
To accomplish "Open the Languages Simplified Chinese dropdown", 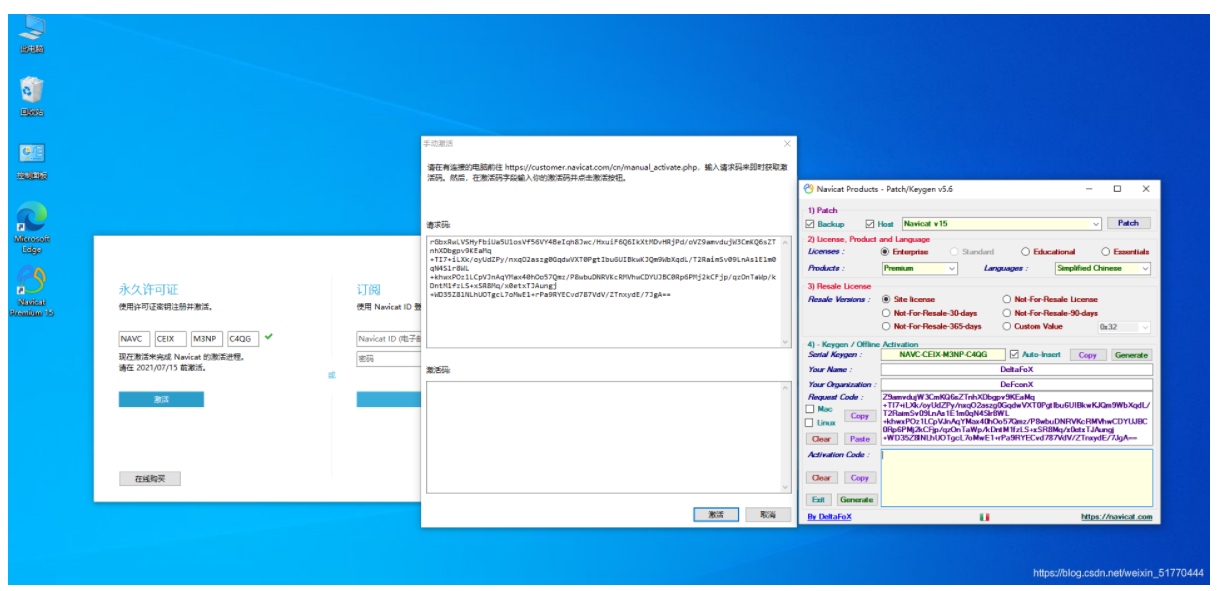I will point(1103,268).
